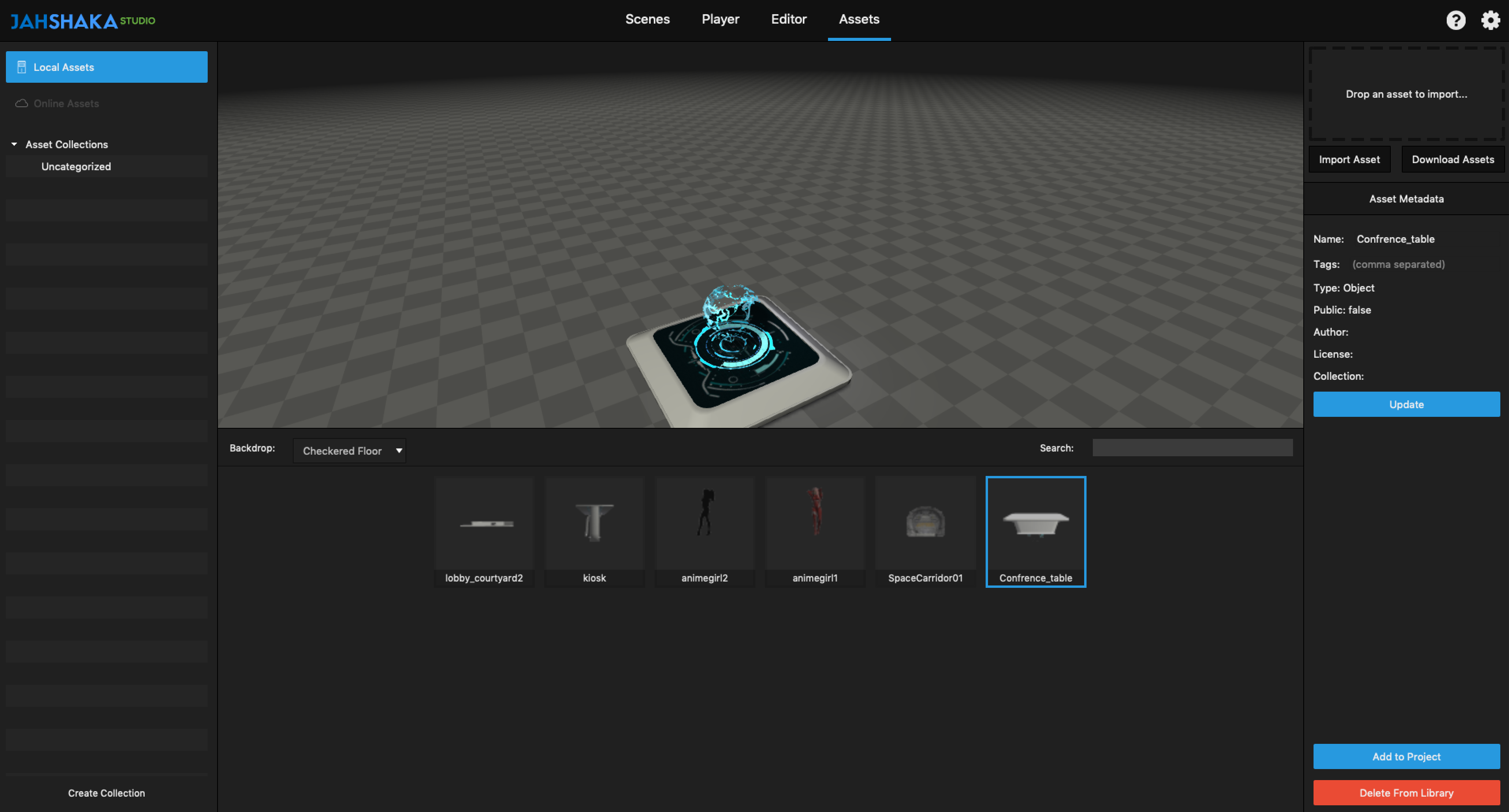The width and height of the screenshot is (1509, 812).
Task: Click the Backdrop: label
Action: (x=253, y=448)
